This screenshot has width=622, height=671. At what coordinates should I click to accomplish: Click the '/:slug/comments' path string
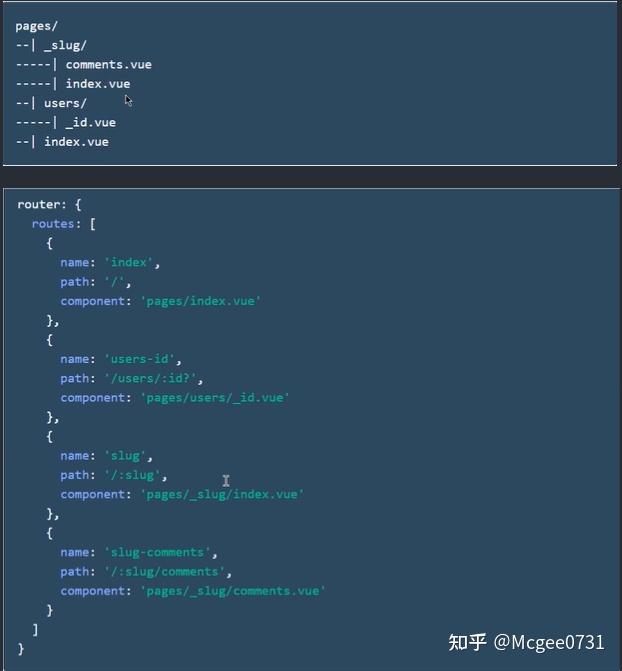165,572
